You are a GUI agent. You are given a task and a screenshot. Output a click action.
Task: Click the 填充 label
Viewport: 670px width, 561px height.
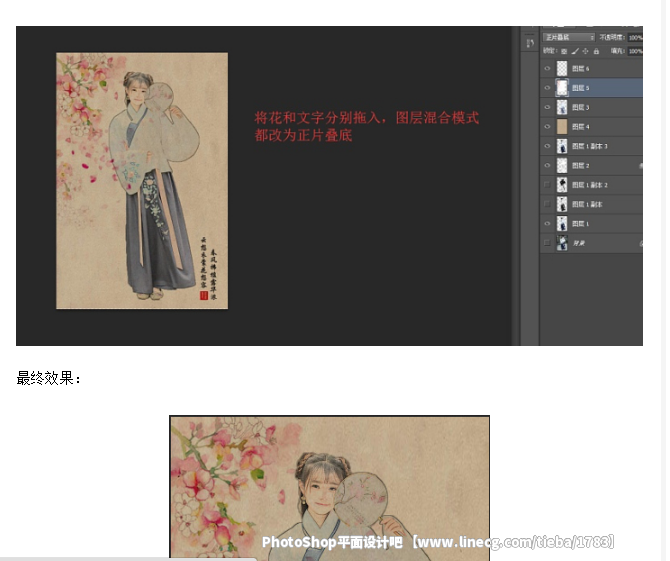coord(617,51)
